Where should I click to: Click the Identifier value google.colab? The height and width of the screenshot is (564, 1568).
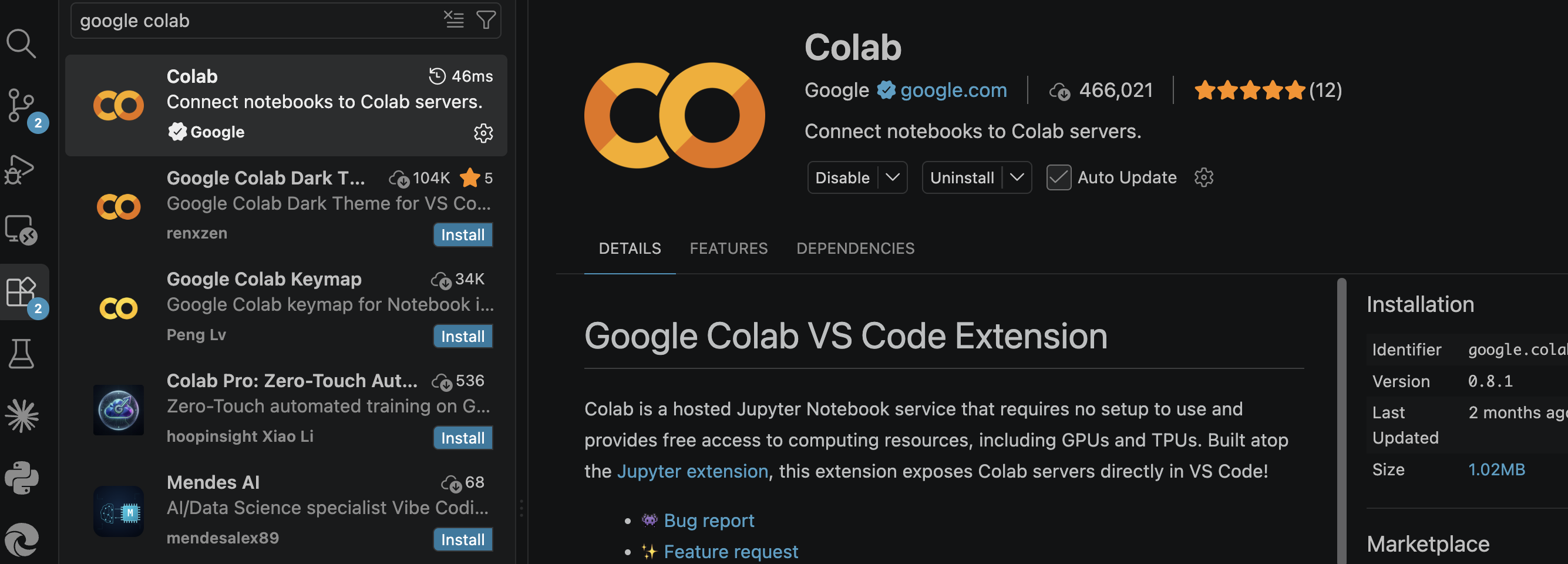tap(1517, 350)
